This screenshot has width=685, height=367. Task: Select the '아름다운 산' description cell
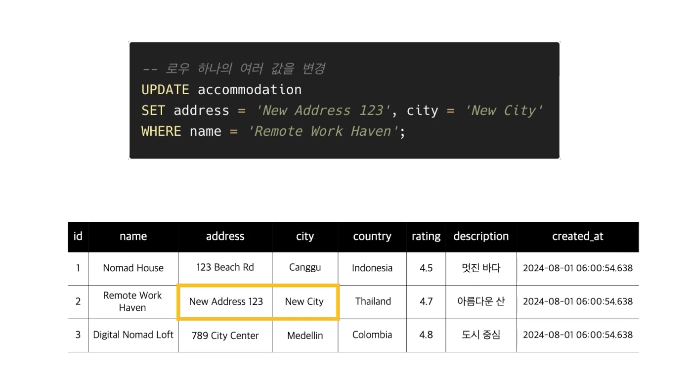(x=481, y=301)
